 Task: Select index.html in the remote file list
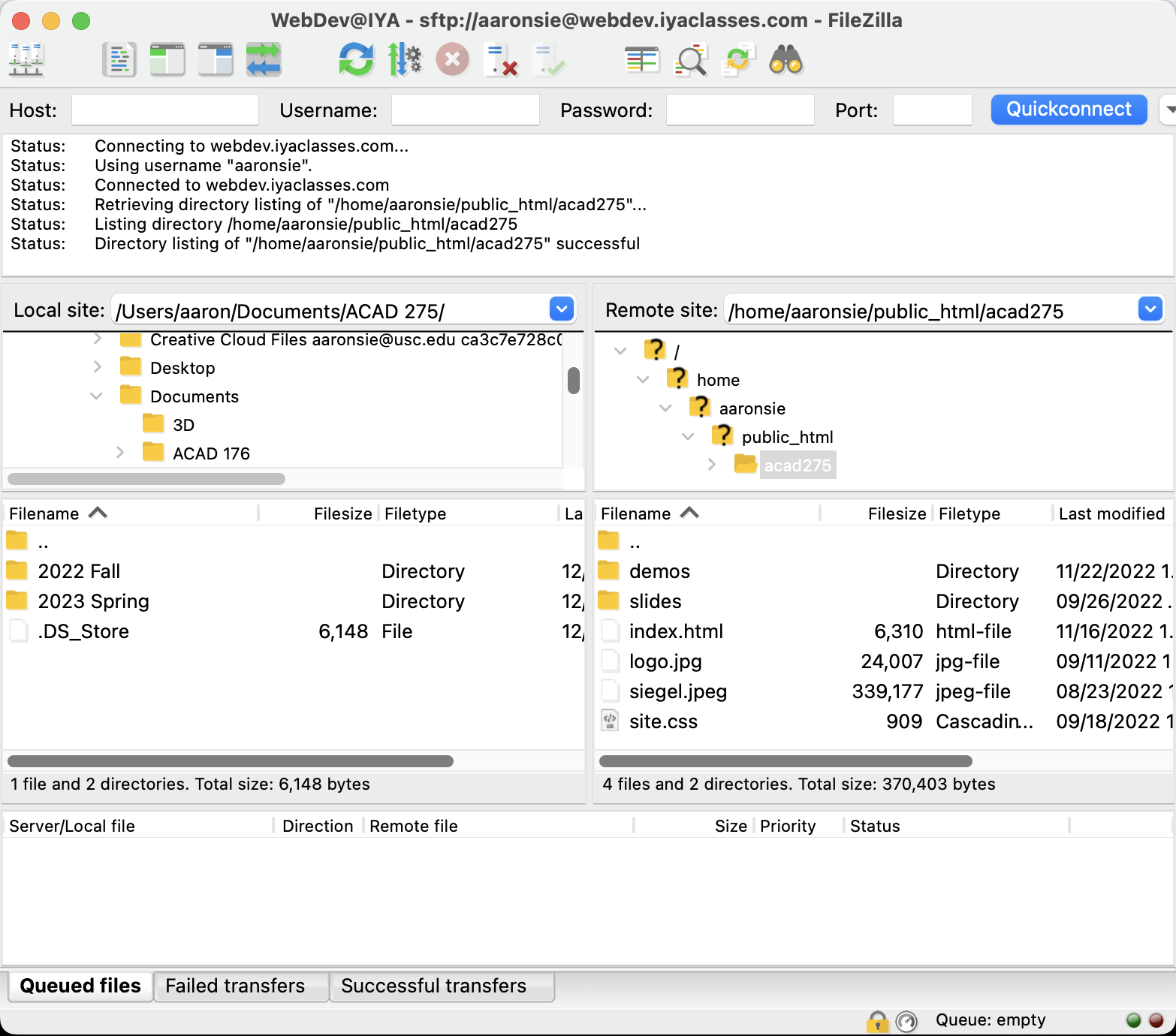point(675,631)
